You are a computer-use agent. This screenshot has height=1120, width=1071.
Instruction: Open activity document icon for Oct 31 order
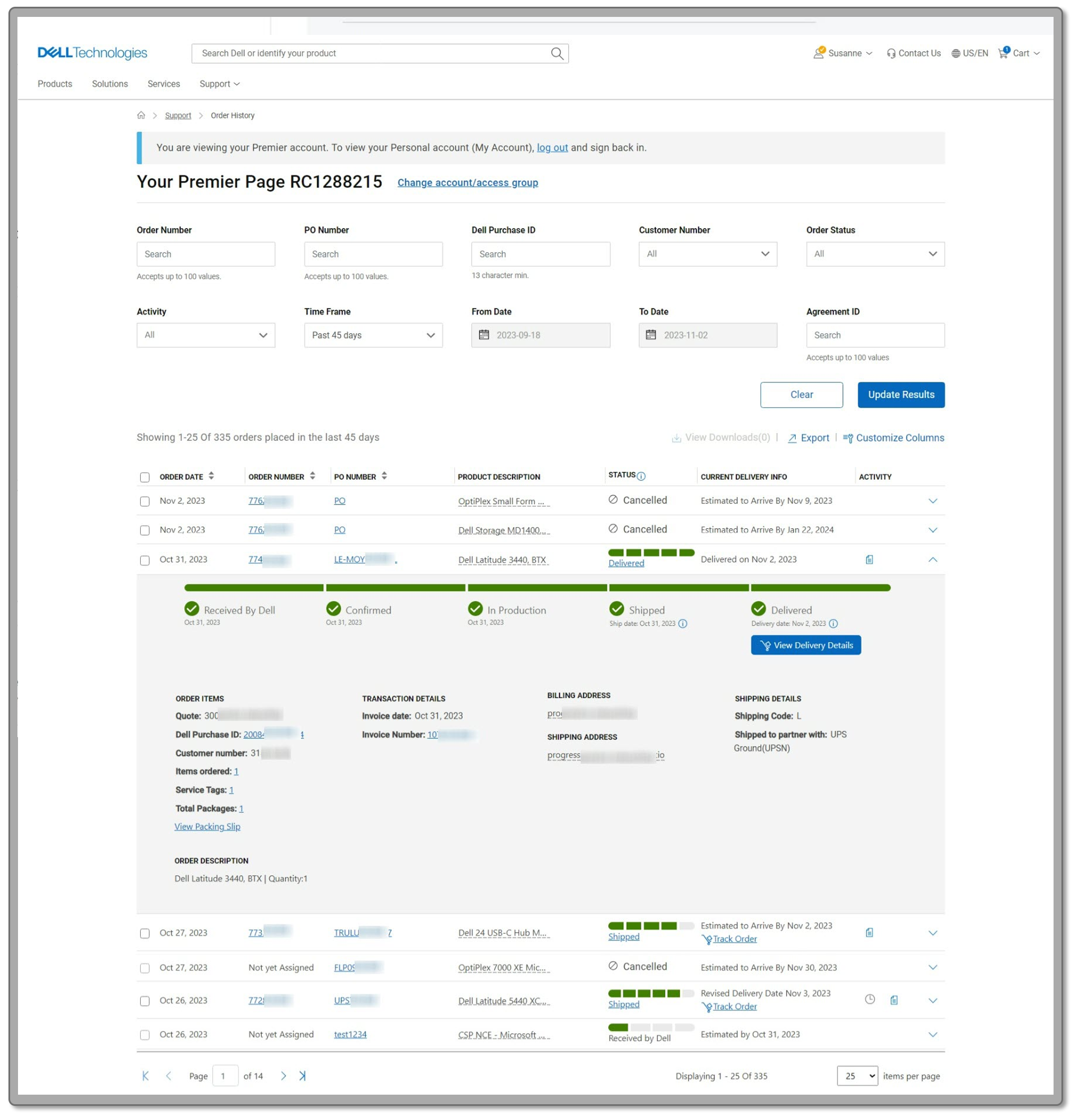point(869,559)
